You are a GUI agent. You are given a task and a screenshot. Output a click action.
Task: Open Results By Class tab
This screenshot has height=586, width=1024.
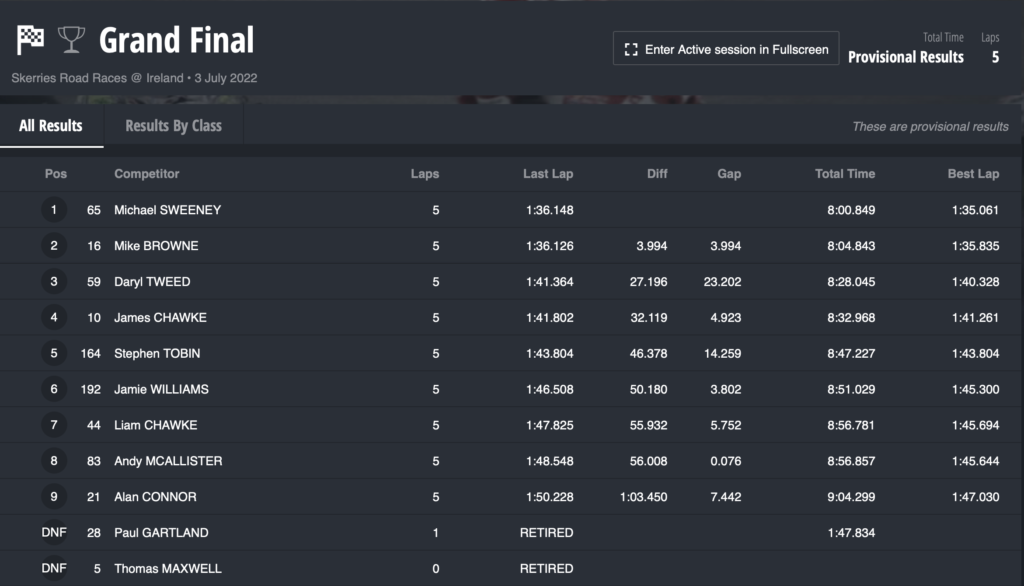(x=173, y=125)
